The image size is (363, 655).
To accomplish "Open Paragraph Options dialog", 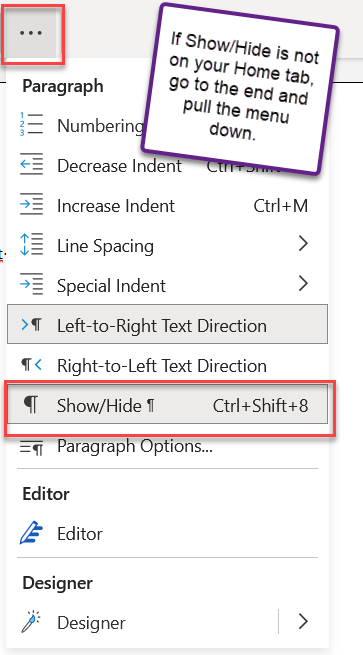I will coord(168,447).
